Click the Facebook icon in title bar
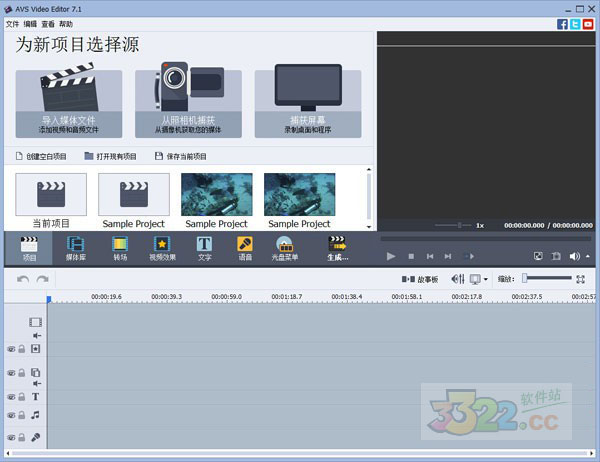 563,23
